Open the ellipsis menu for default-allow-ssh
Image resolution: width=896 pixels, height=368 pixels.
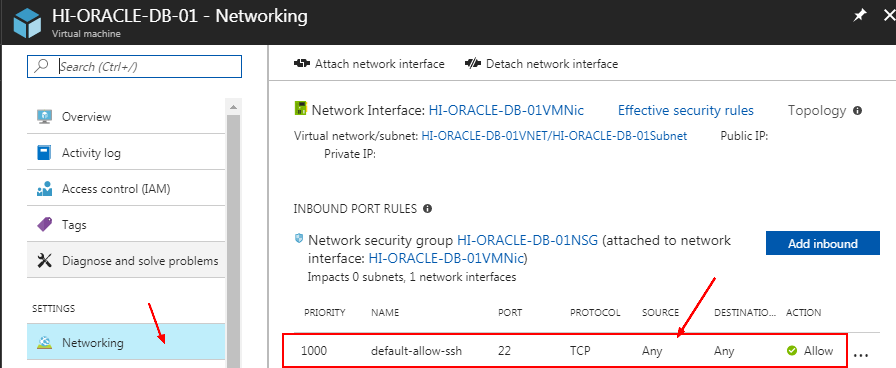pos(861,354)
